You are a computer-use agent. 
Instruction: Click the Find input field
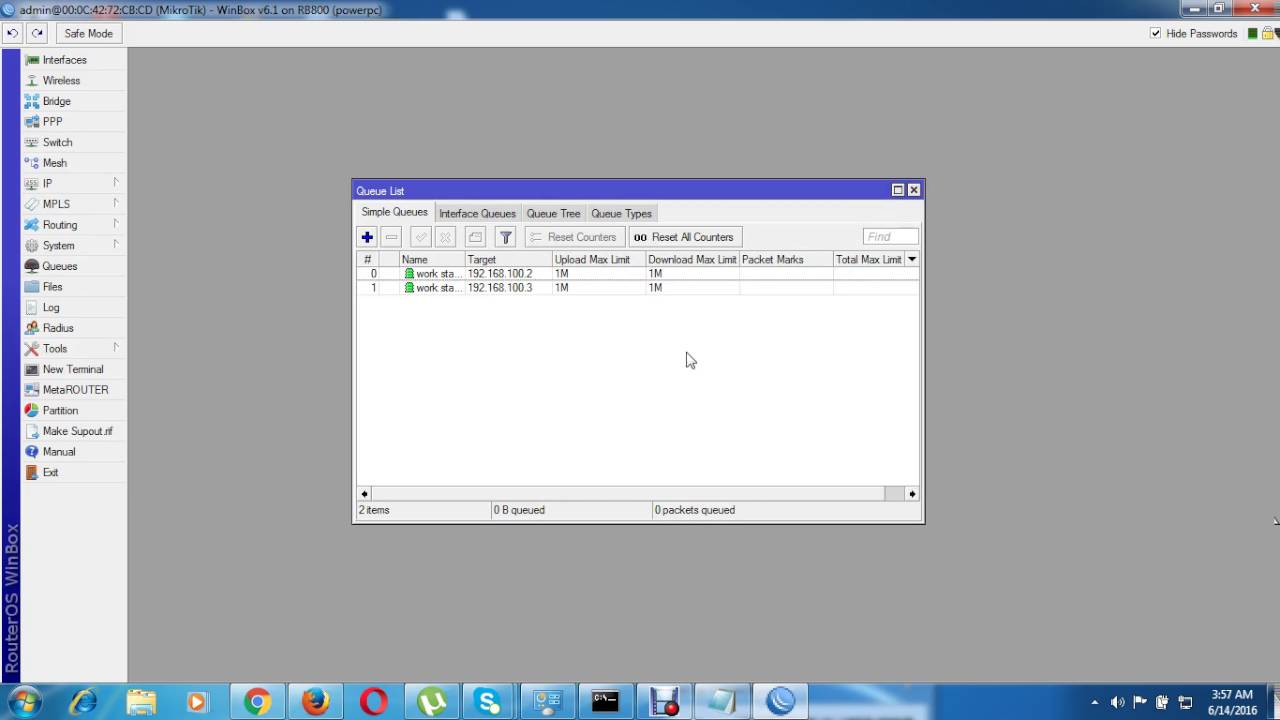[x=890, y=237]
